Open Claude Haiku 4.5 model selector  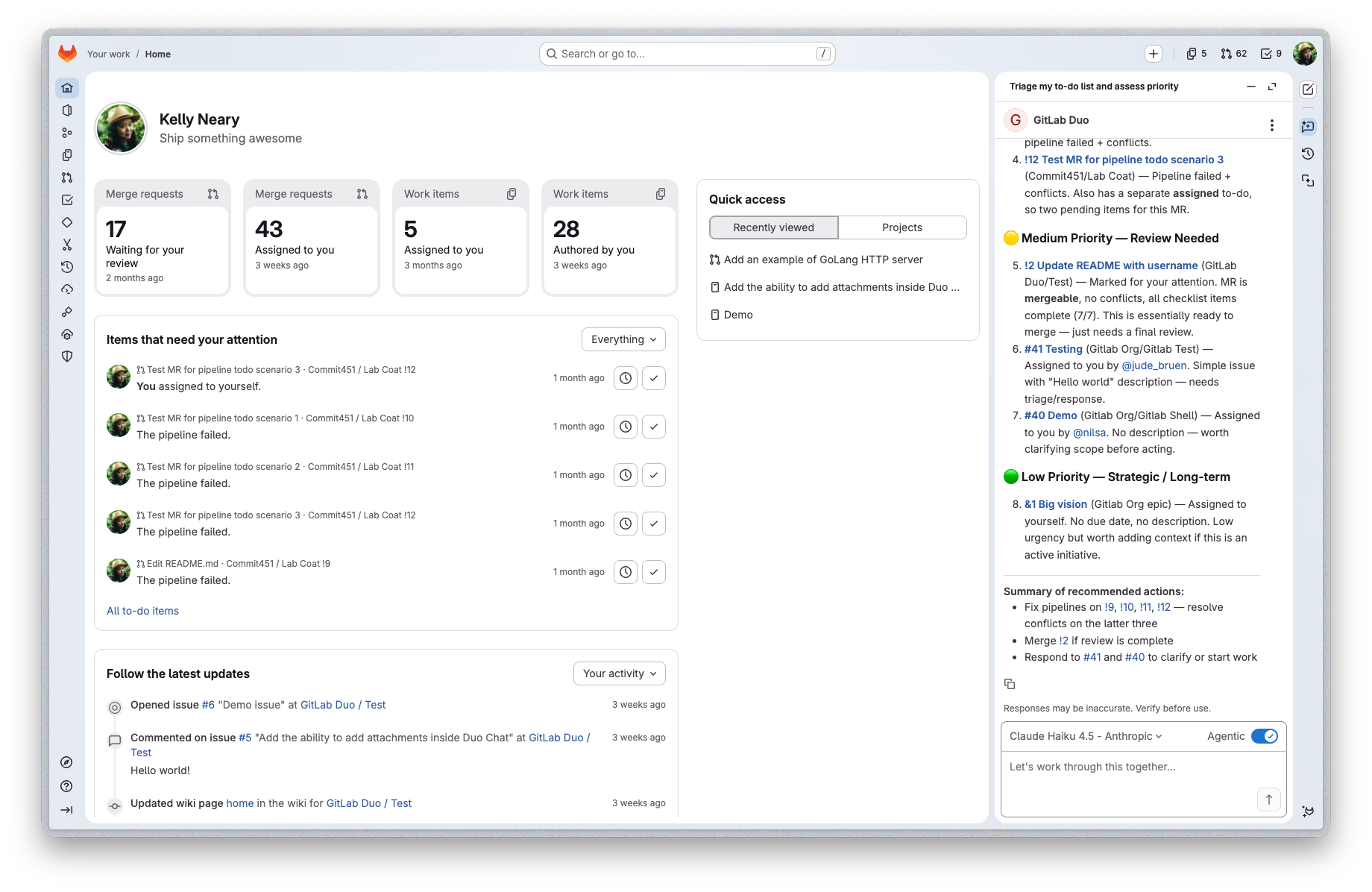pos(1086,736)
